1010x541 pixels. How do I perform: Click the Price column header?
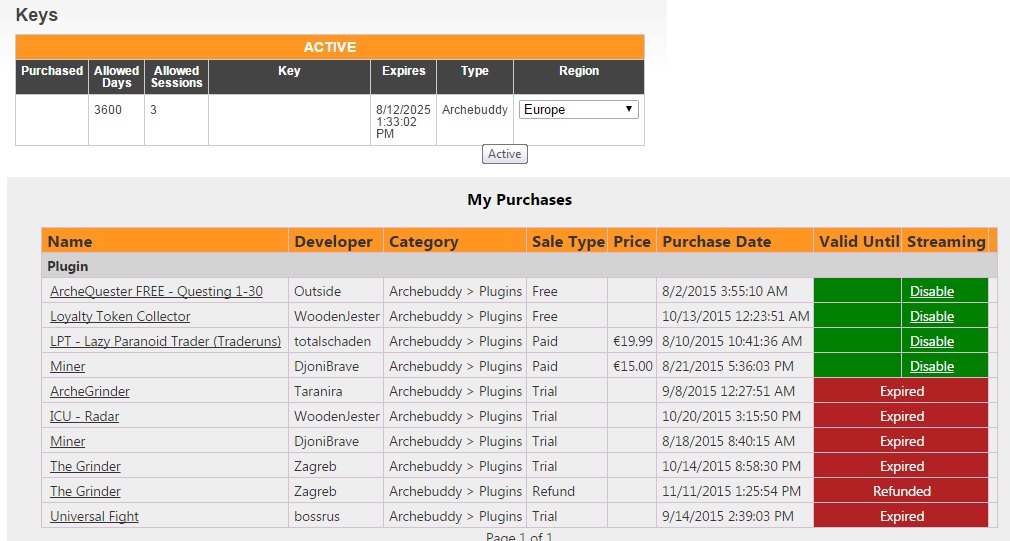631,242
